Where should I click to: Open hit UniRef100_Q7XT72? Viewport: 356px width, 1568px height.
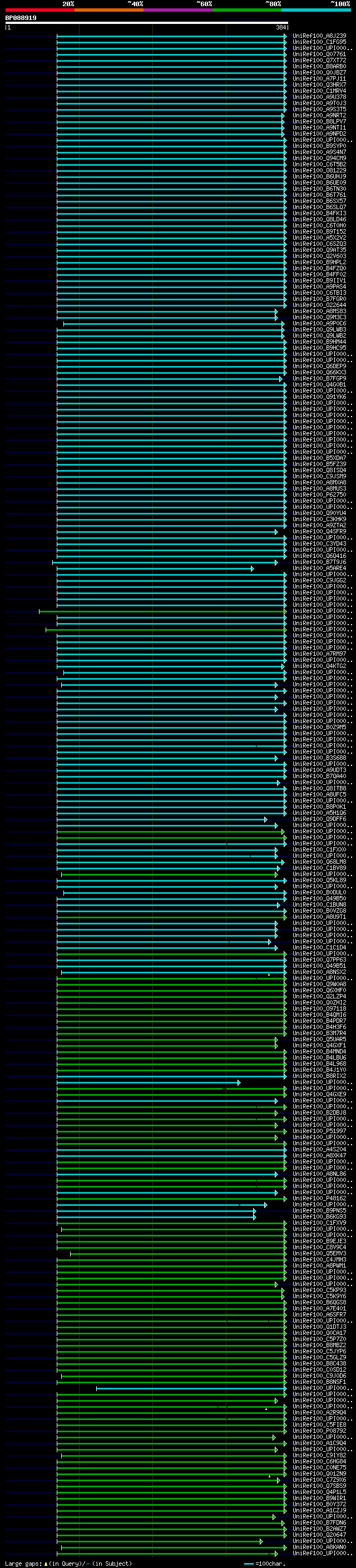[x=319, y=60]
